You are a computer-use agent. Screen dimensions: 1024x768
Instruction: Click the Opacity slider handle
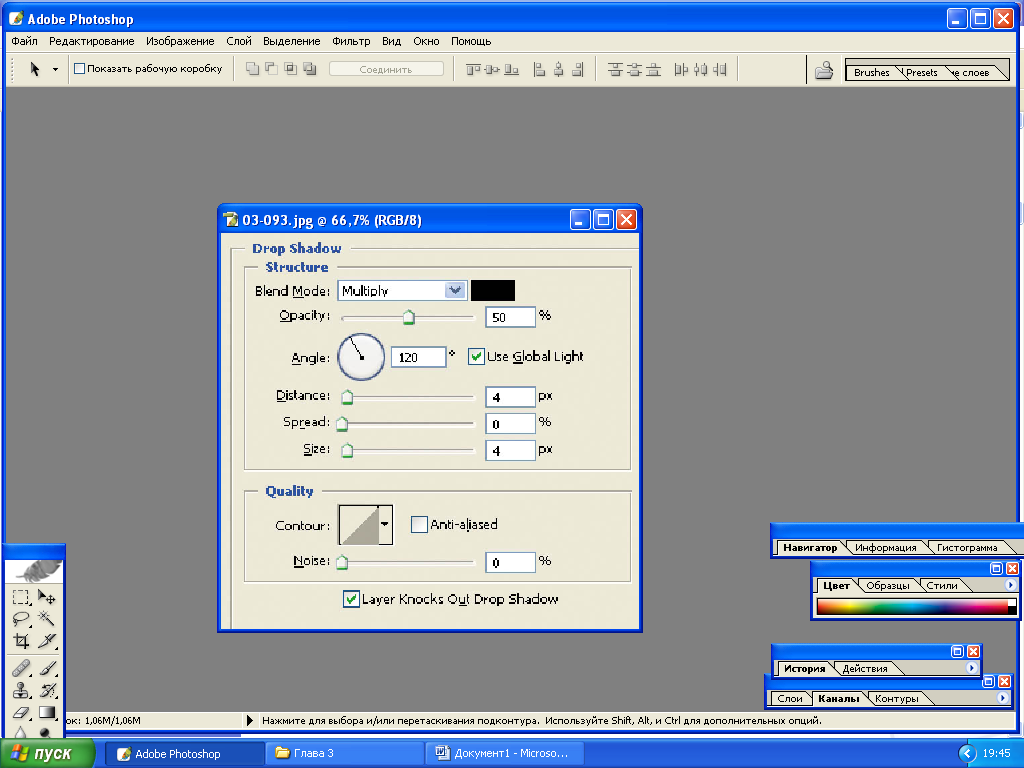[x=409, y=318]
